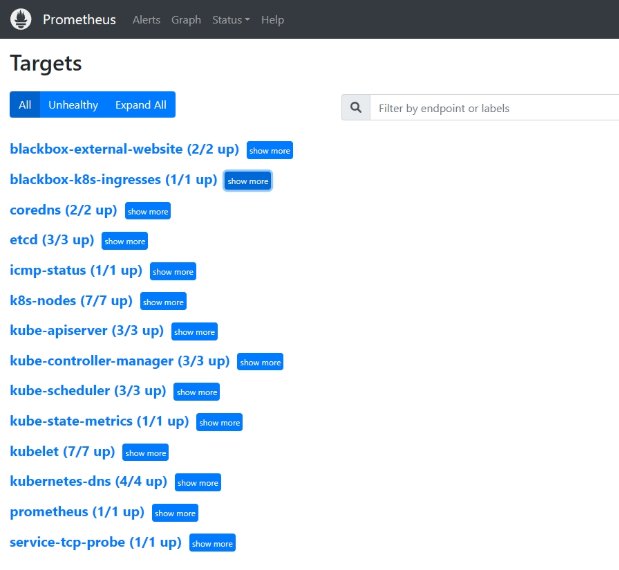Show more for kube-state-metrics
This screenshot has height=570, width=619.
click(x=219, y=422)
